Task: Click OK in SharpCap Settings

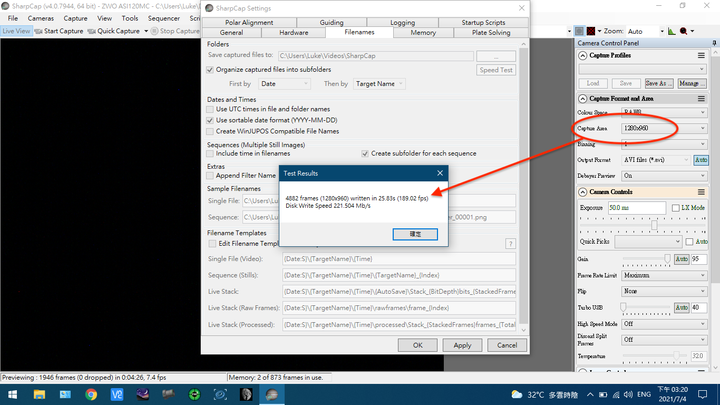Action: (417, 345)
